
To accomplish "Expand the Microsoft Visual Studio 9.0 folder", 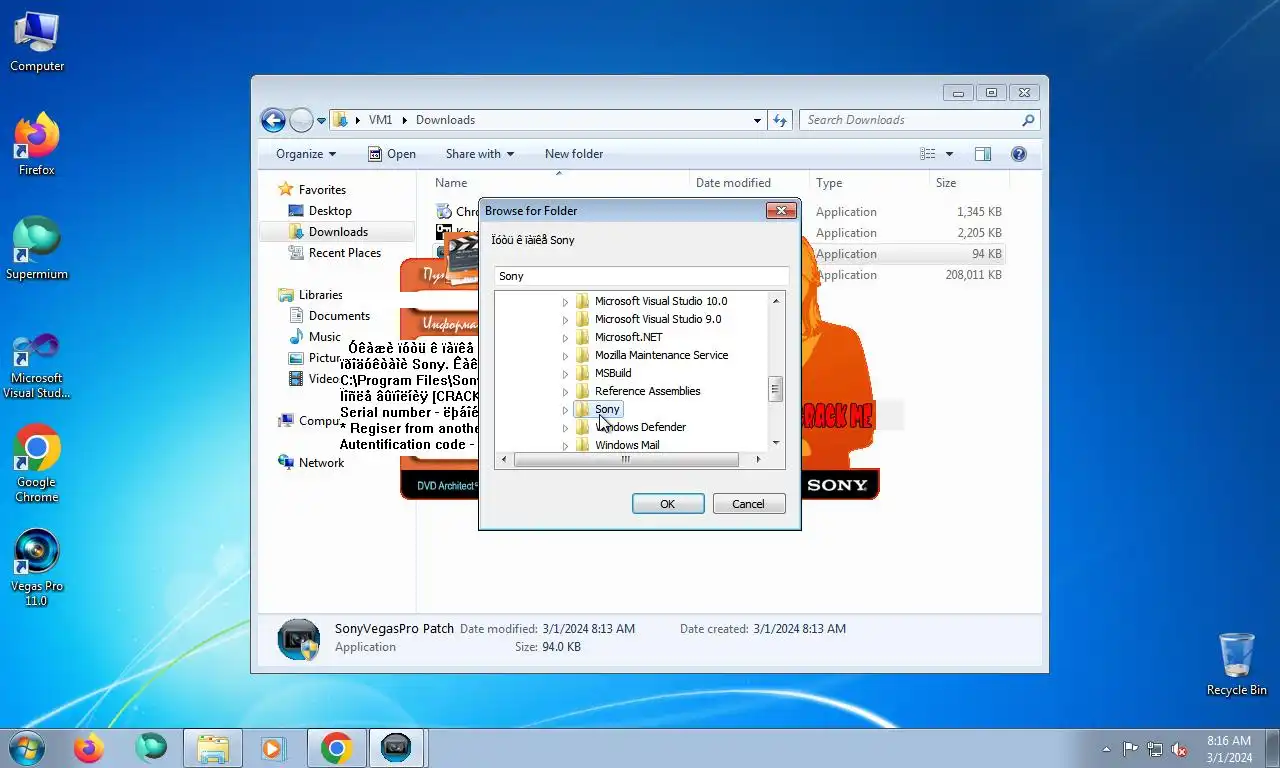I will point(565,319).
